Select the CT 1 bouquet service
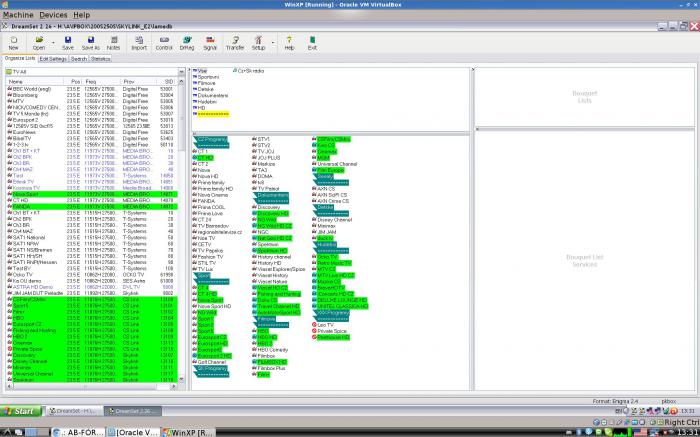700x437 pixels. tap(200, 151)
